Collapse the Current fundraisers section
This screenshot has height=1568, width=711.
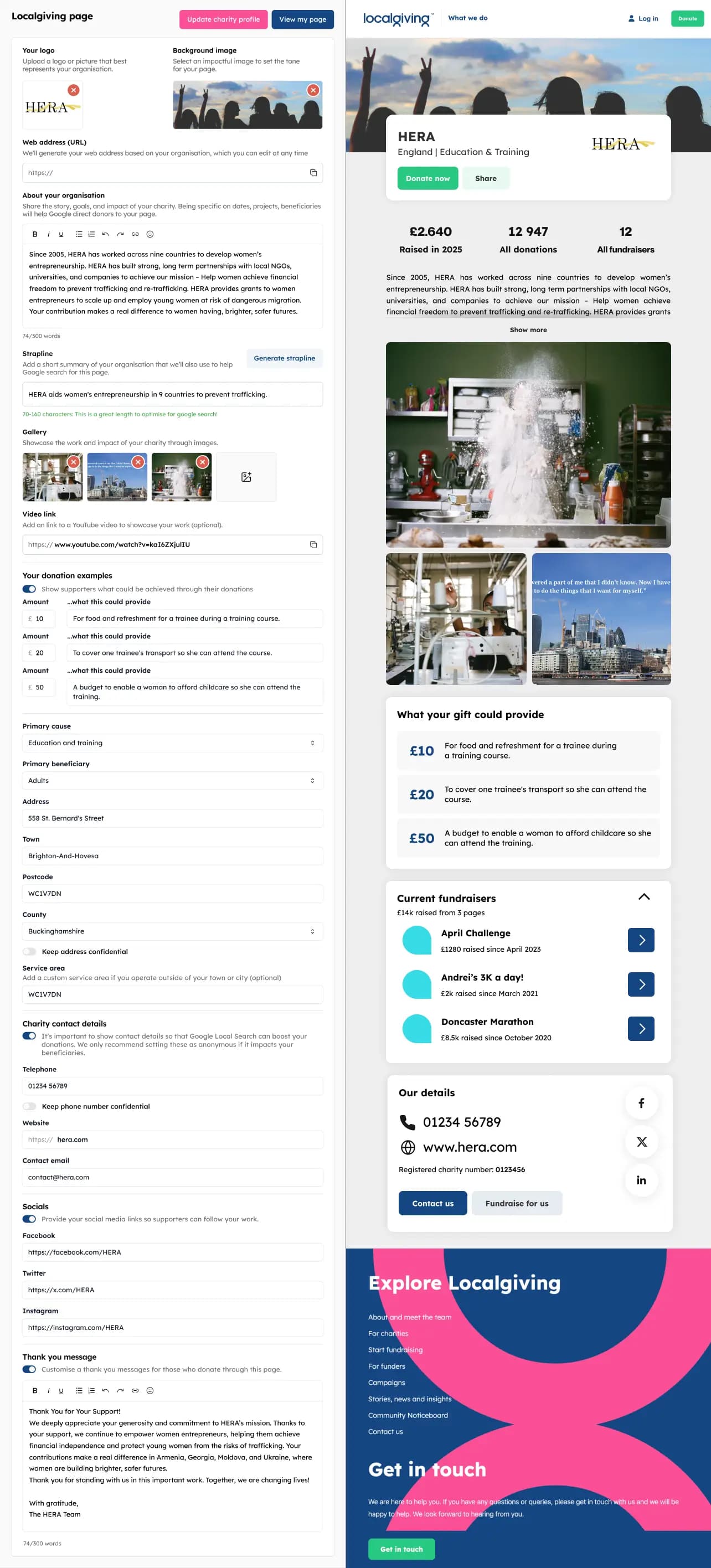643,897
